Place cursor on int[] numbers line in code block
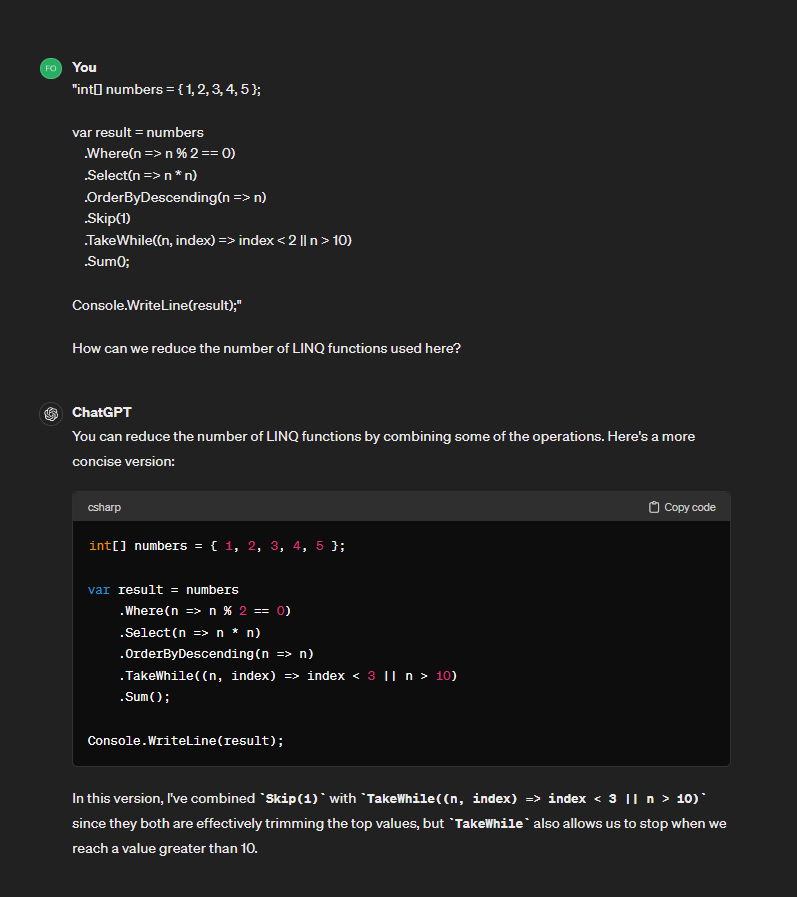 point(217,546)
